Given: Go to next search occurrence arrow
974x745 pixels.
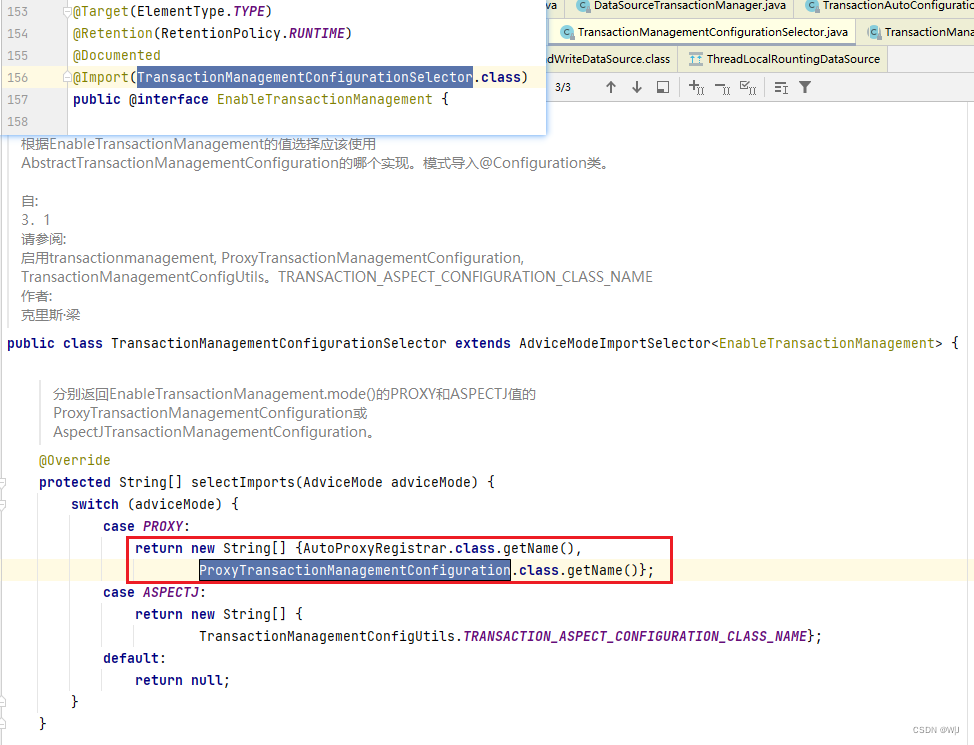Looking at the screenshot, I should coord(637,88).
